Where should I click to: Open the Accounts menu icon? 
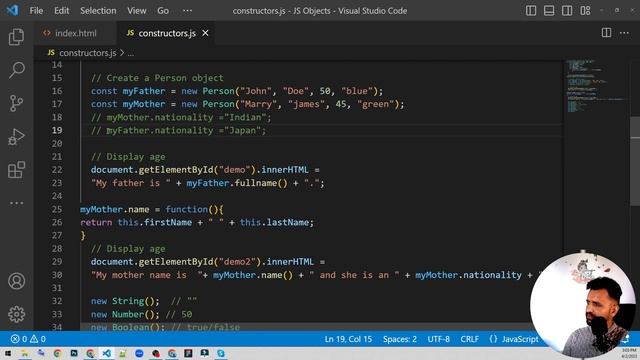[16, 281]
